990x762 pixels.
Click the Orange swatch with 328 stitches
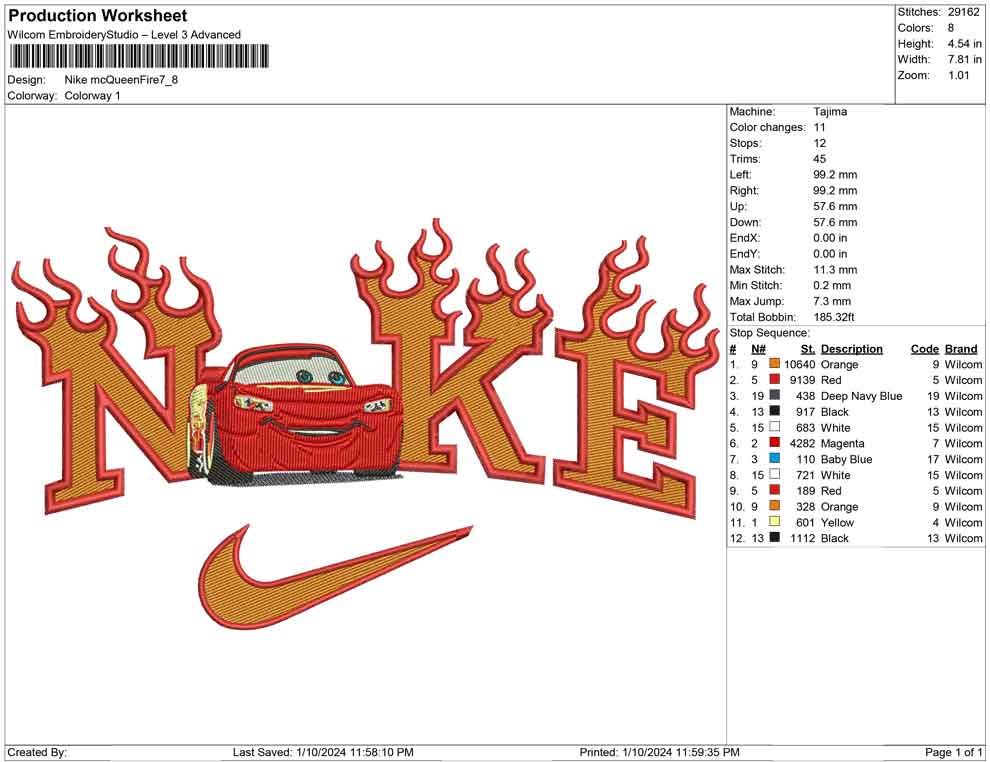774,506
